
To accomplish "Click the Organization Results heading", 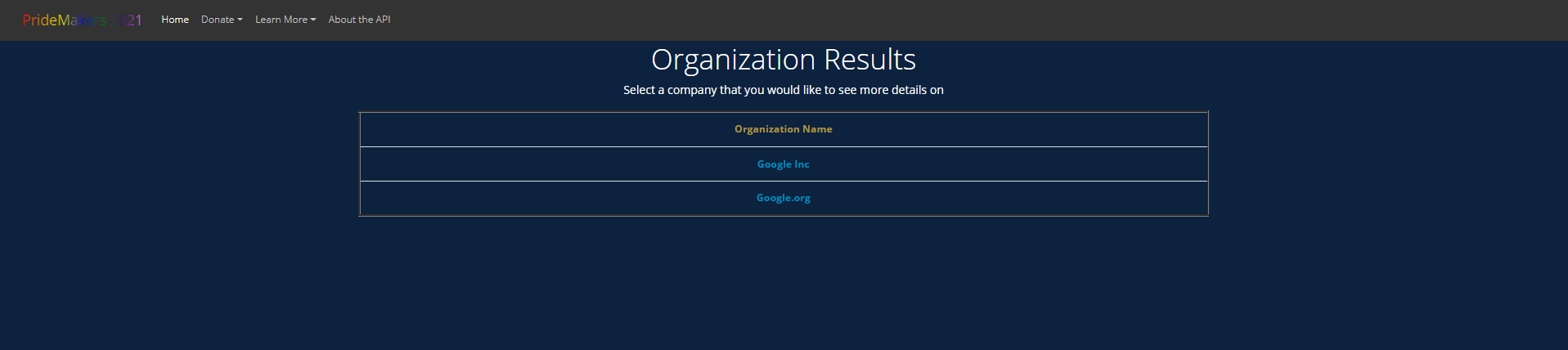I will (x=783, y=60).
